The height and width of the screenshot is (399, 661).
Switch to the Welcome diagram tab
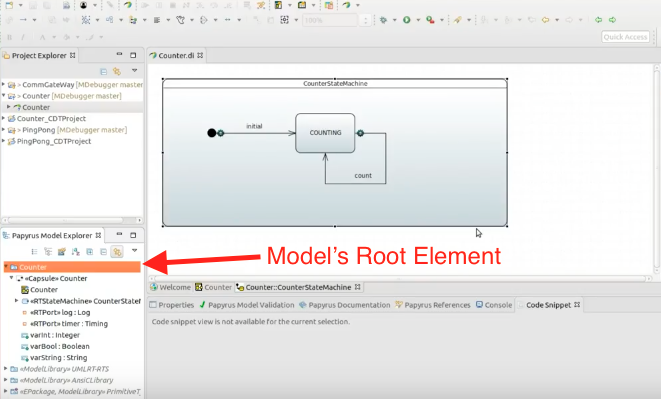170,287
